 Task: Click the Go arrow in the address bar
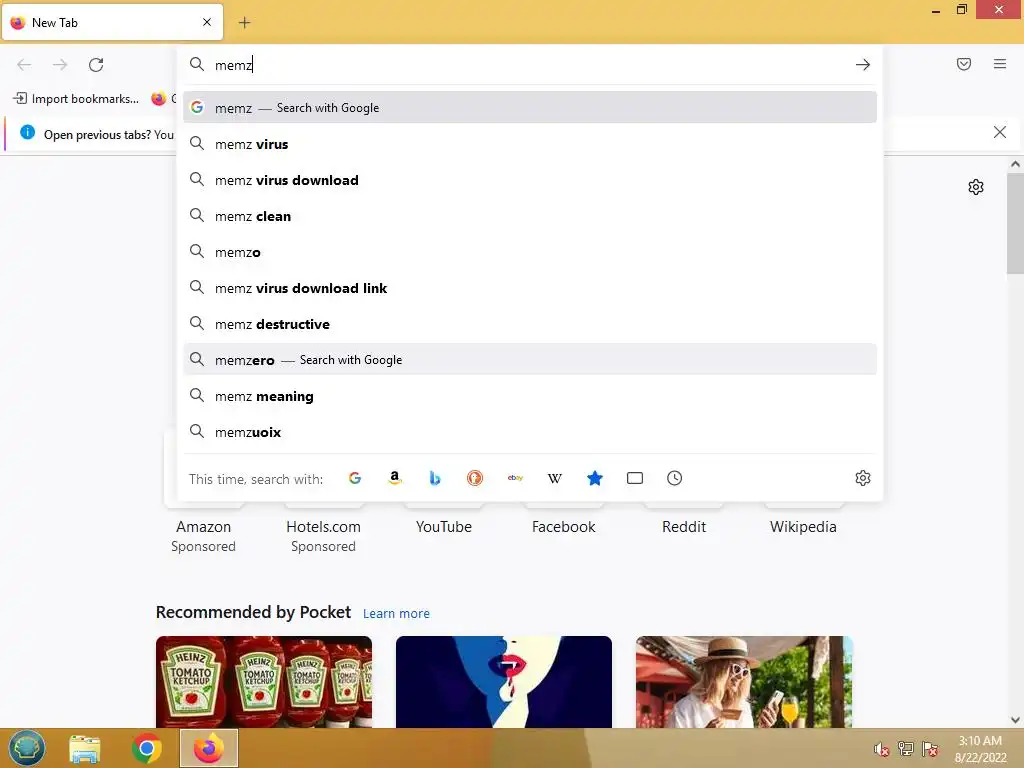tap(863, 65)
